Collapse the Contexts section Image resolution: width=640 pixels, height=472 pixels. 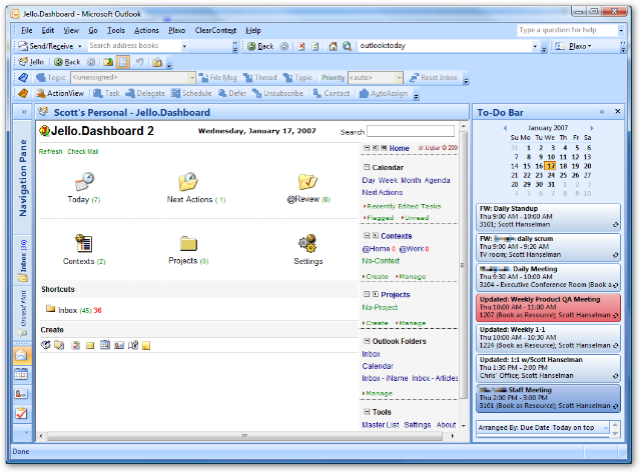click(367, 236)
